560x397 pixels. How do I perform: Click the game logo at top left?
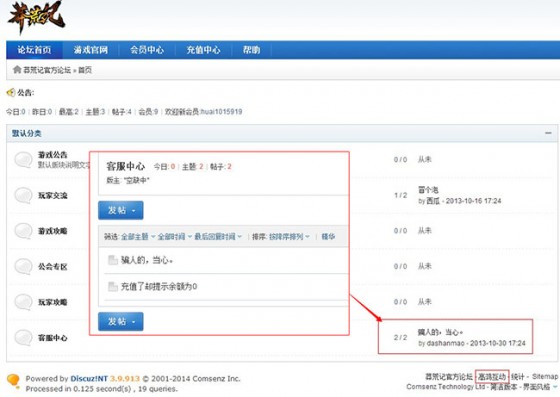(x=36, y=17)
